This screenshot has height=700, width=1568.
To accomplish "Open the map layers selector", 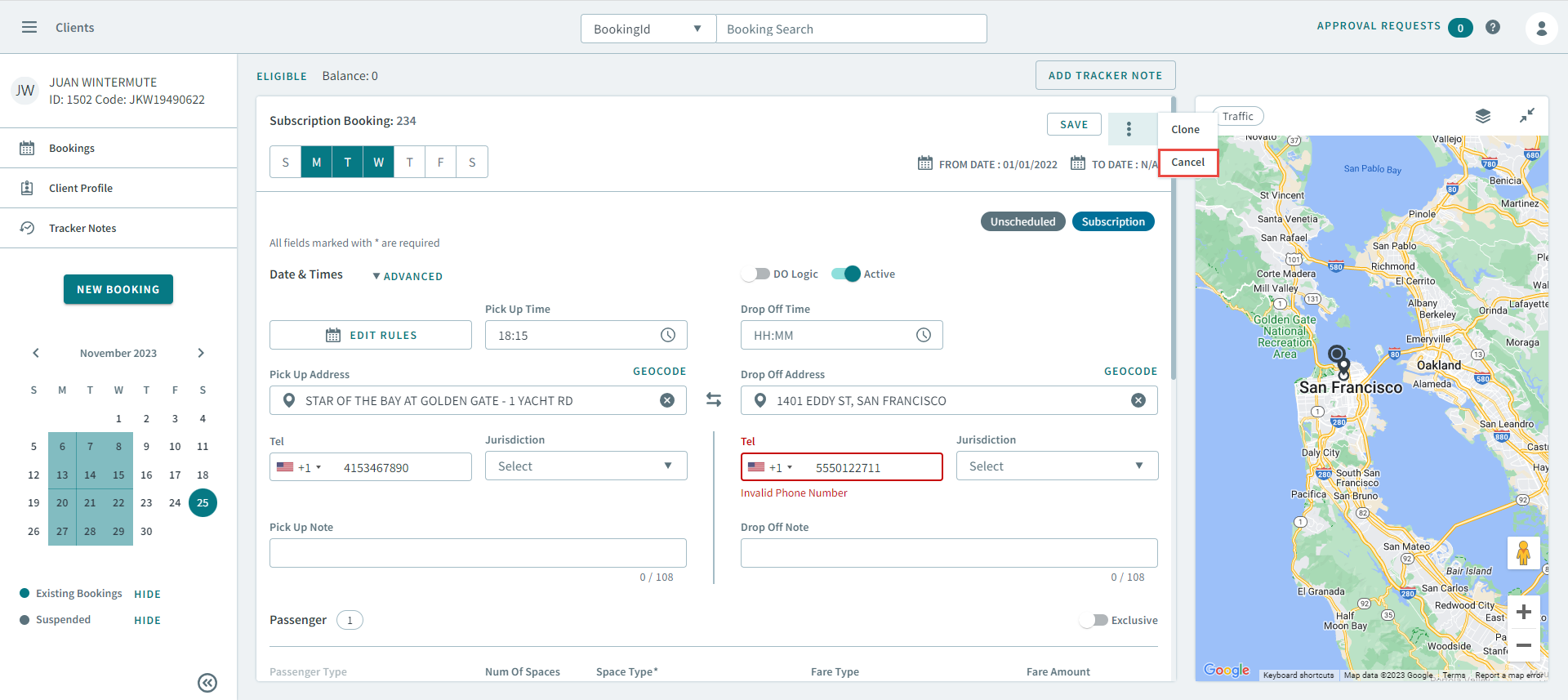I will 1483,116.
